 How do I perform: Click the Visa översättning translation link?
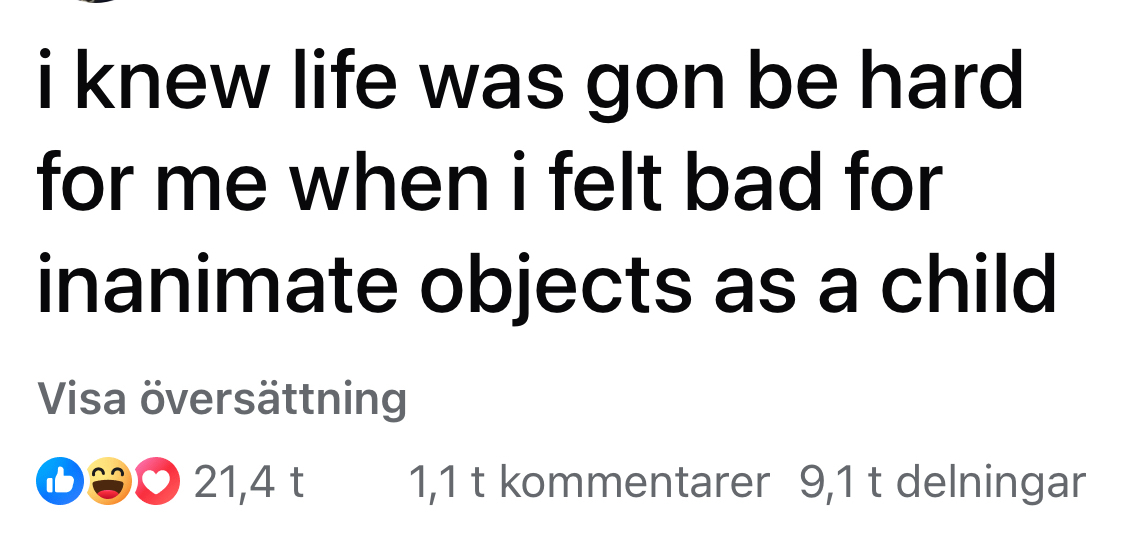222,398
